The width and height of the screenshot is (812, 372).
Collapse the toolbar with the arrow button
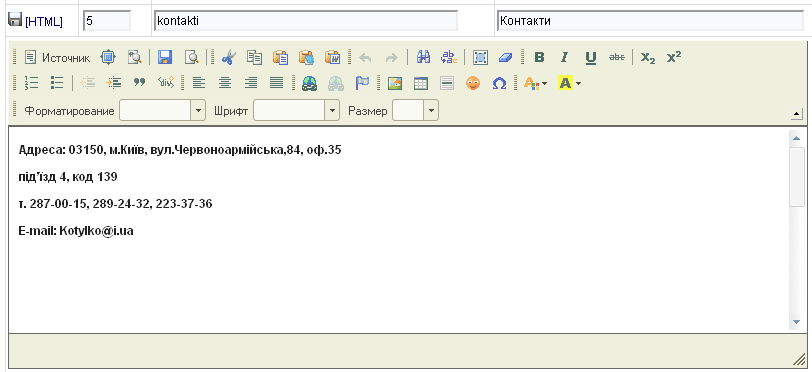coord(798,114)
